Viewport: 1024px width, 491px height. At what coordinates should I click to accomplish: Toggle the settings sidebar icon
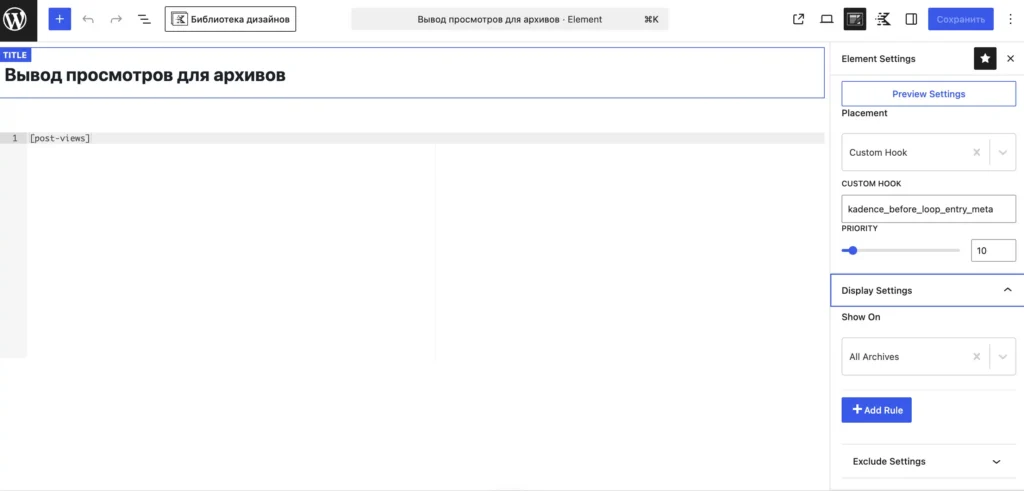pyautogui.click(x=911, y=19)
